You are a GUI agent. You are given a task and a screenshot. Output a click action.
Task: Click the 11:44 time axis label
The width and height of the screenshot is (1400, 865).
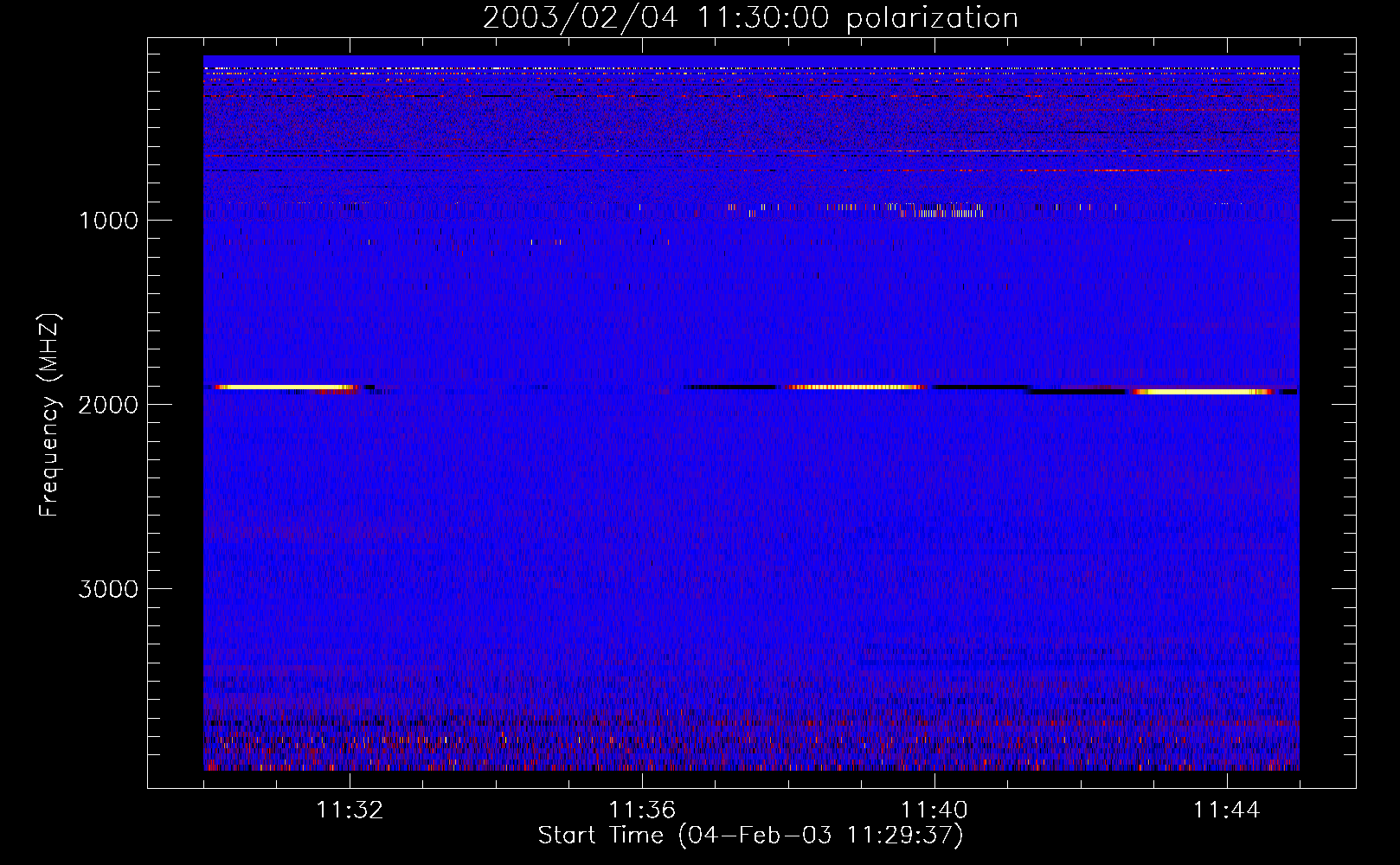click(x=1227, y=811)
